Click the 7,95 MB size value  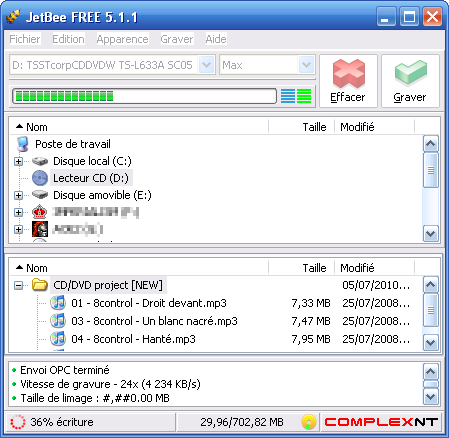pyautogui.click(x=311, y=339)
